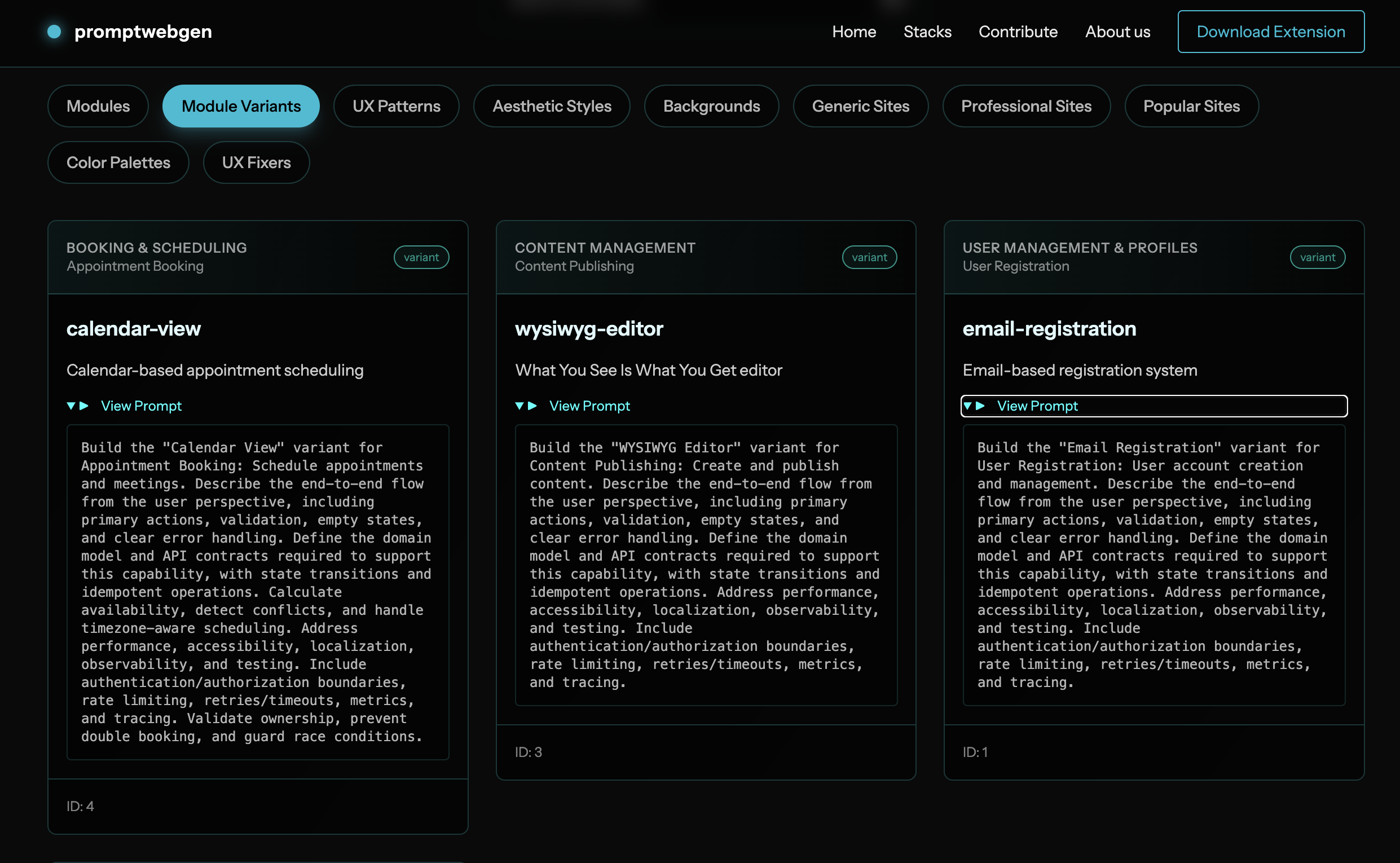Click 'Email-based registration system' description
The image size is (1400, 863).
[1080, 371]
